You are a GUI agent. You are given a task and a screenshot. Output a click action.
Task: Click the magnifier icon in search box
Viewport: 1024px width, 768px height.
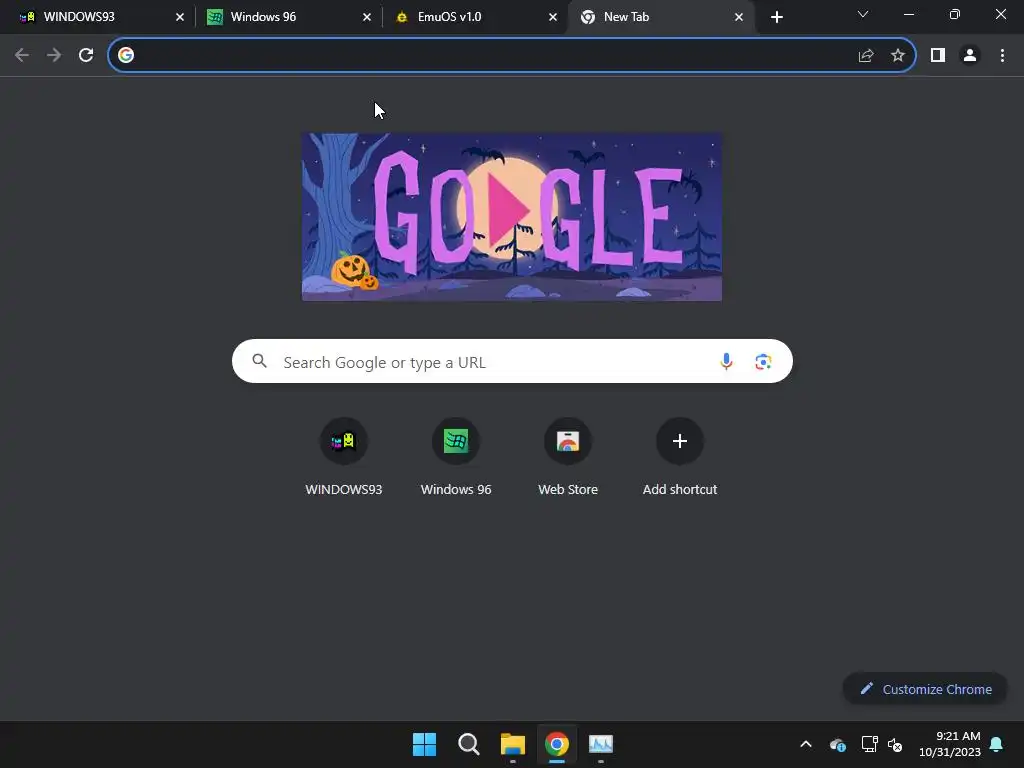[259, 361]
